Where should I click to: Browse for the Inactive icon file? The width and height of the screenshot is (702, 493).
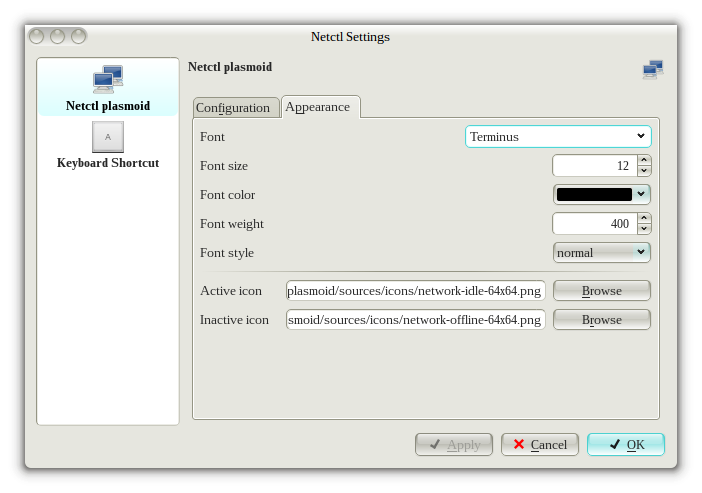coord(601,320)
